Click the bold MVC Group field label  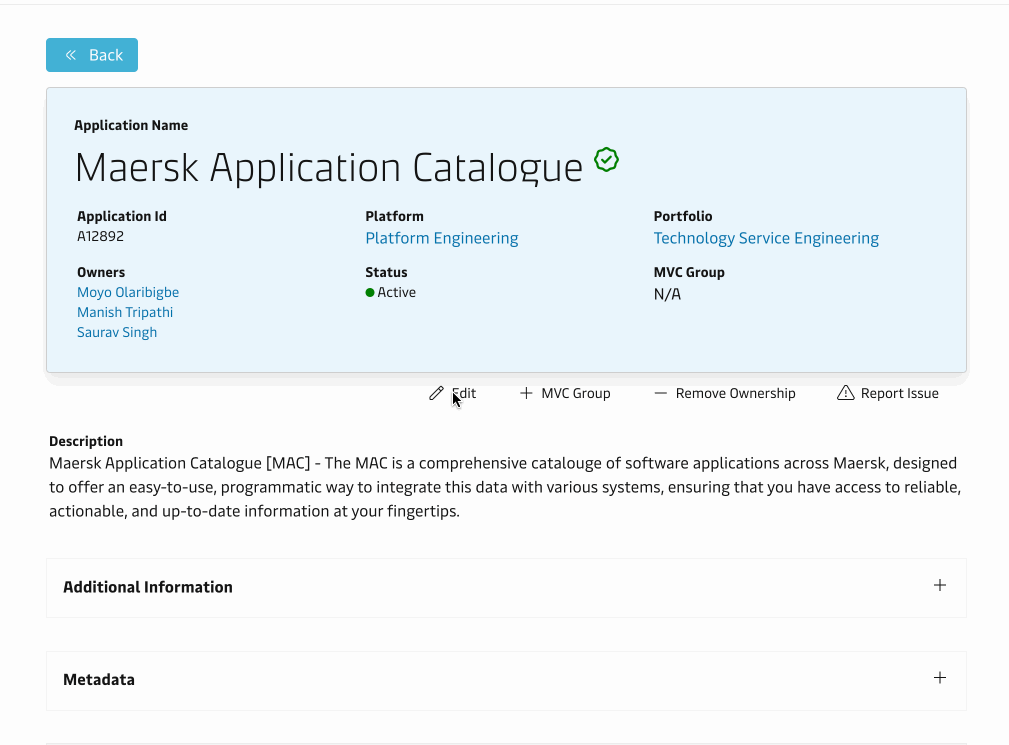click(689, 272)
